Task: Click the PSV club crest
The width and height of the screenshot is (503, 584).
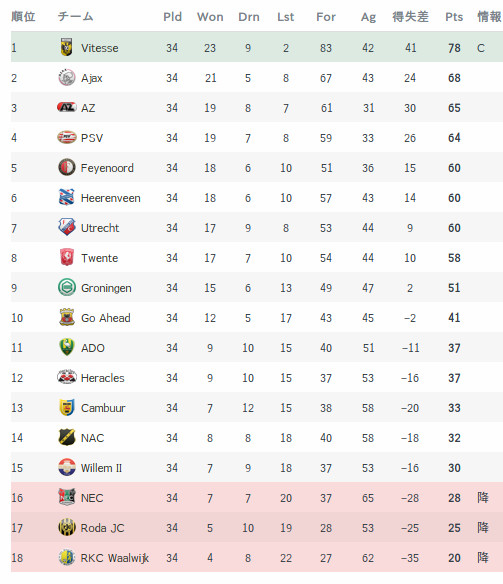Action: tap(67, 137)
